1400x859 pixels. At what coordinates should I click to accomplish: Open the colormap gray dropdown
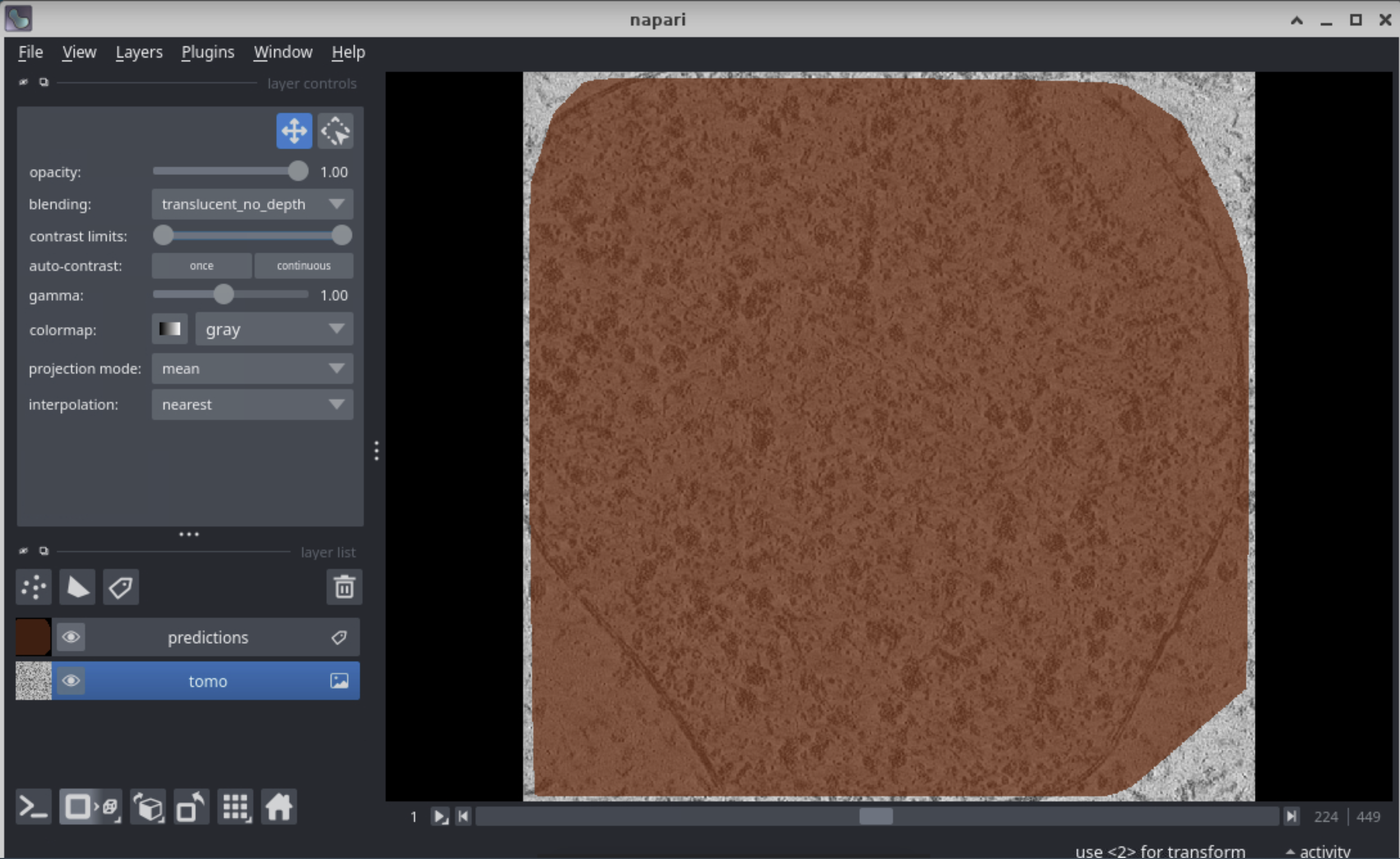pyautogui.click(x=274, y=329)
